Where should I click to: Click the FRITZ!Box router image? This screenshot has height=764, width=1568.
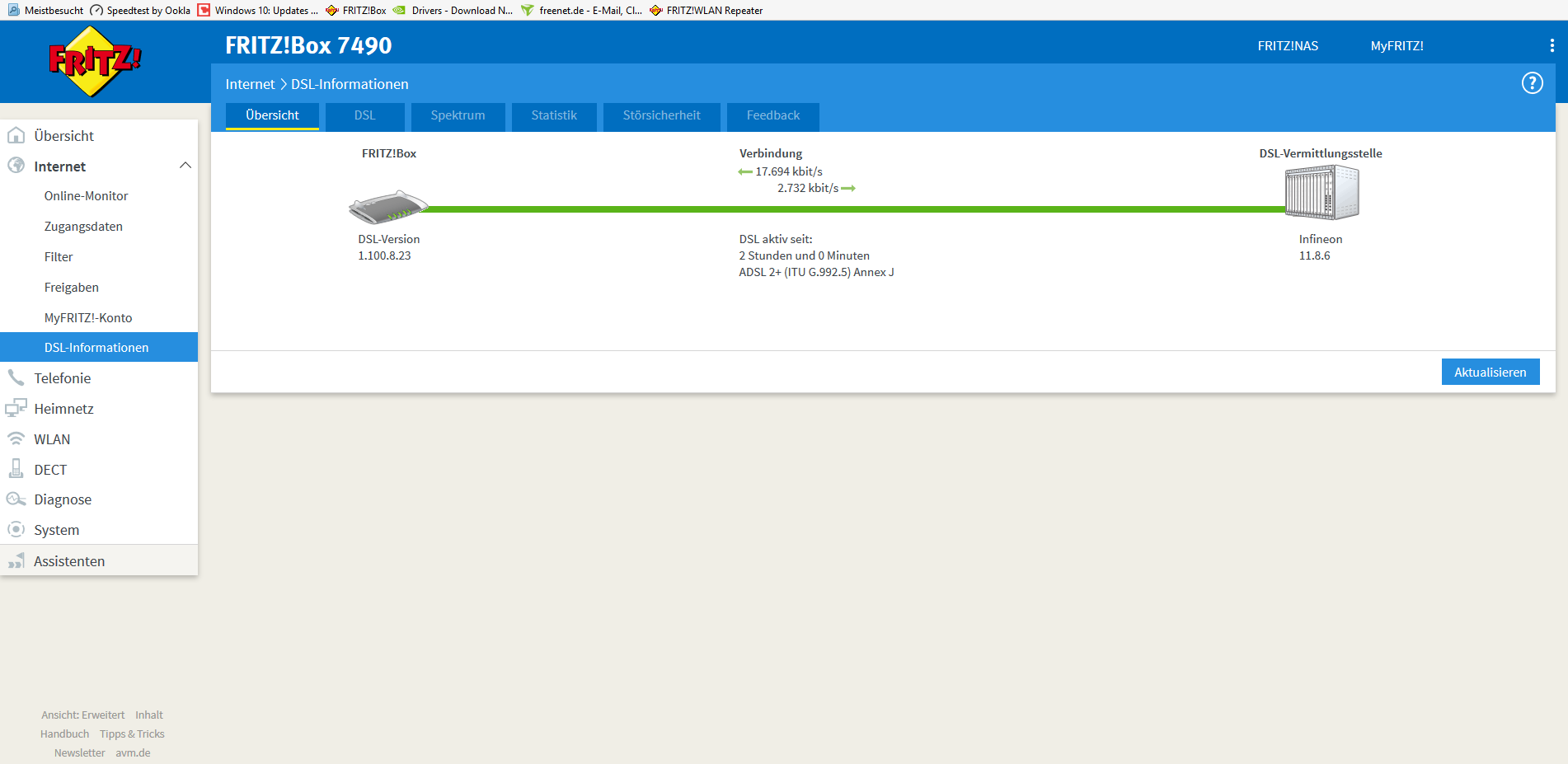pos(388,207)
